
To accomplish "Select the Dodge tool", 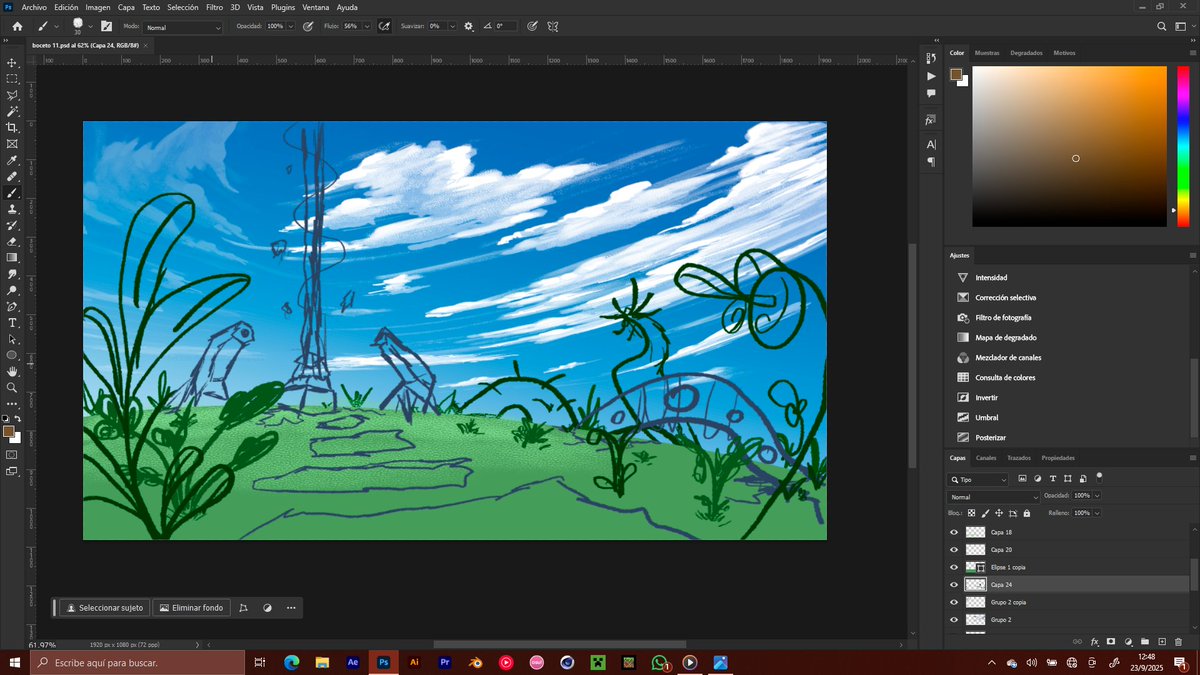I will pos(12,290).
